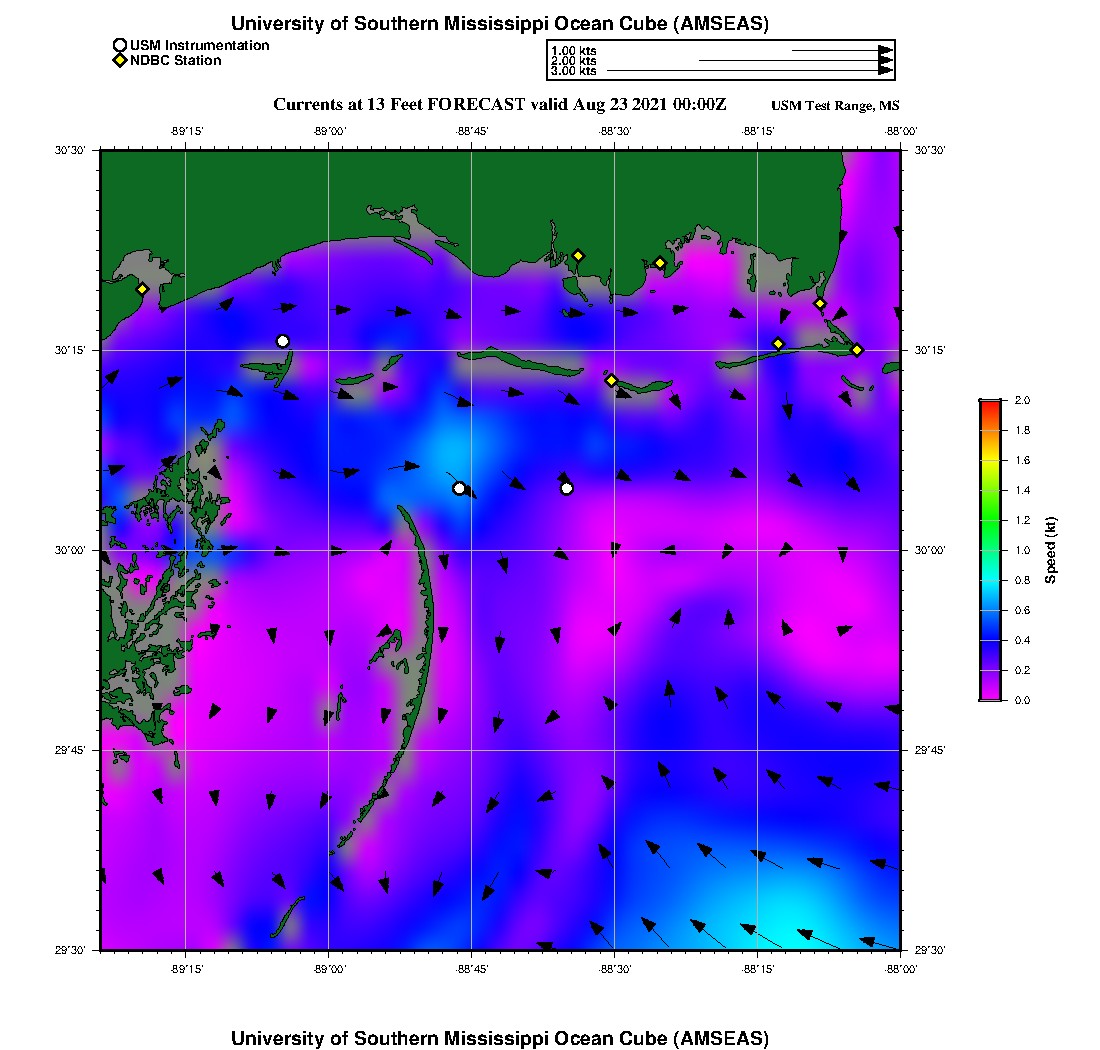Click the top AMSEAS Ocean Cube title

(x=500, y=24)
